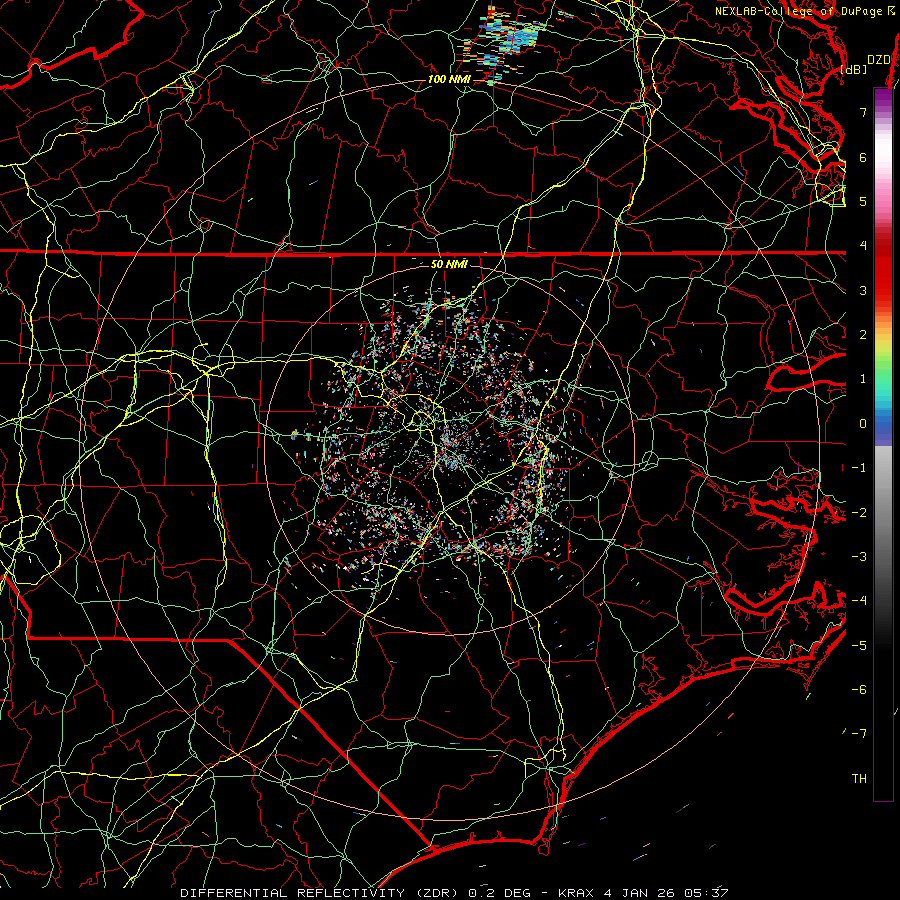This screenshot has height=900, width=900.
Task: Click the "50 NMI" range ring label
Action: point(449,264)
